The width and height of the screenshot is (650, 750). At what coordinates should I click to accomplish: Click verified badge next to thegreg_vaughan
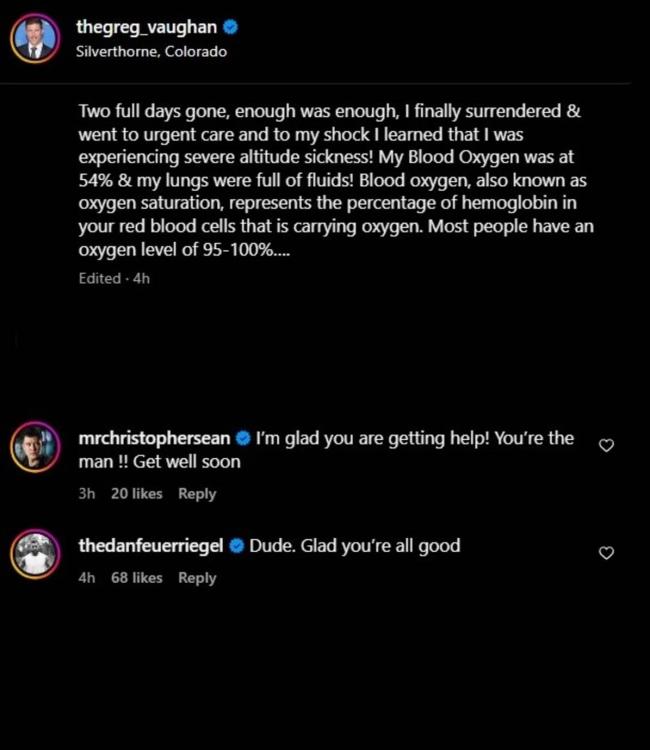pos(230,29)
